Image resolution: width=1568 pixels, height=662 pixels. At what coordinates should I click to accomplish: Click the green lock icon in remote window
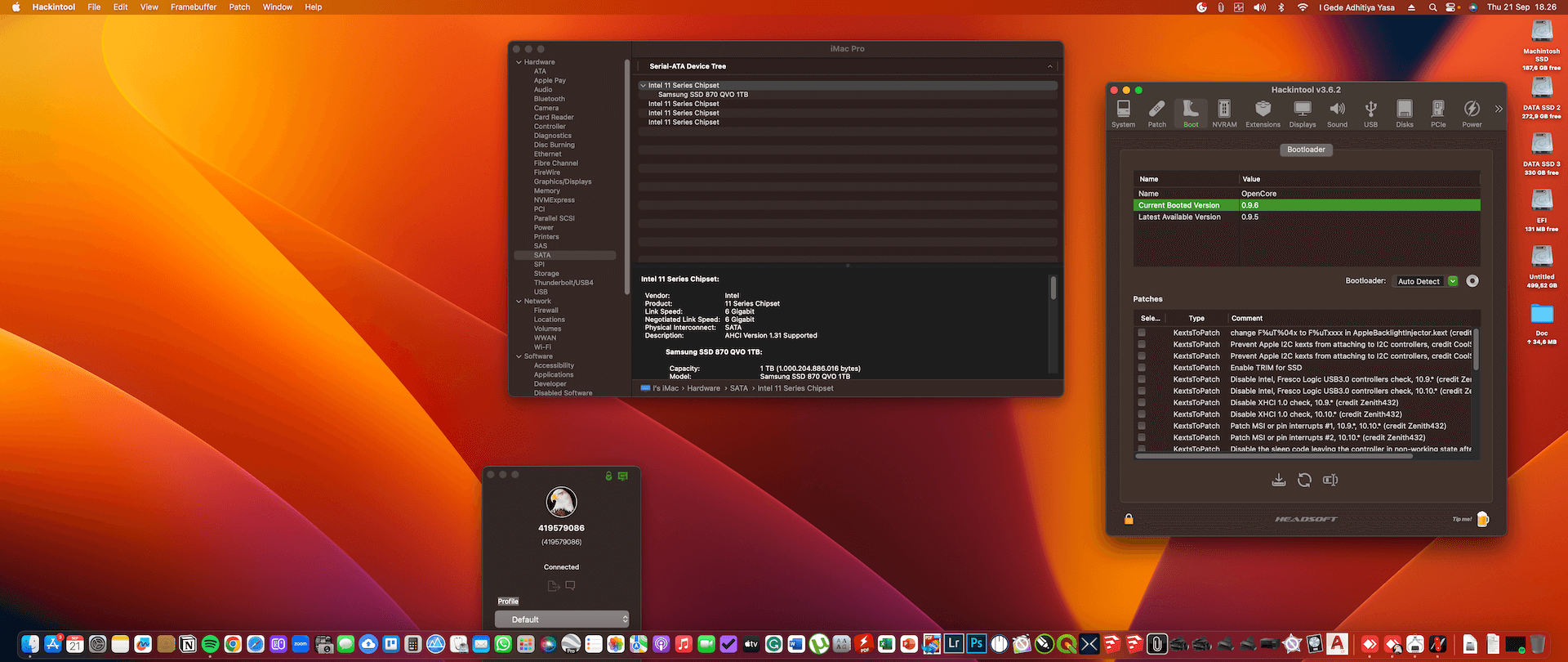point(608,476)
